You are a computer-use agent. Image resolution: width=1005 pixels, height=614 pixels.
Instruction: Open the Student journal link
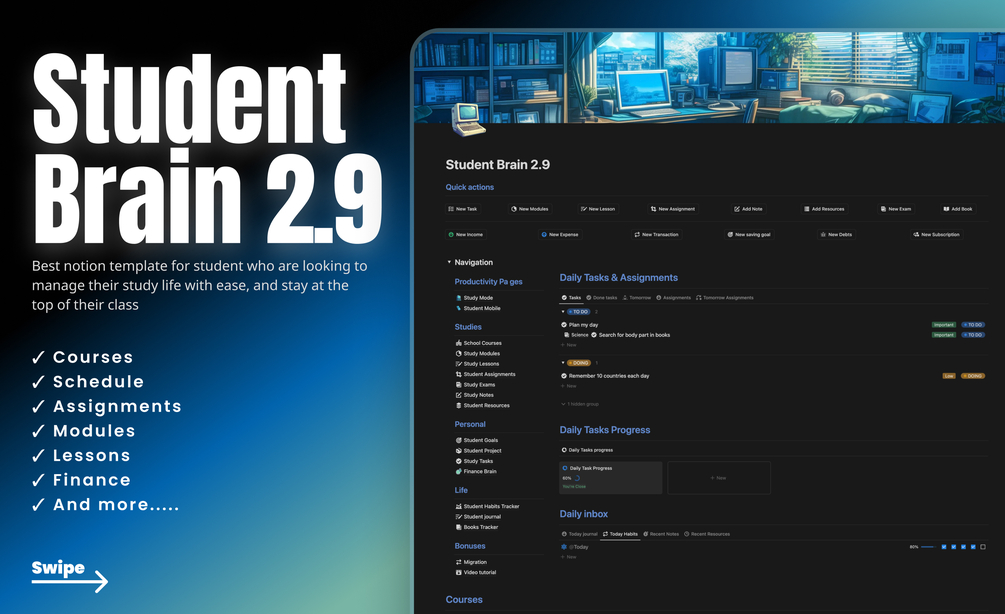point(478,517)
